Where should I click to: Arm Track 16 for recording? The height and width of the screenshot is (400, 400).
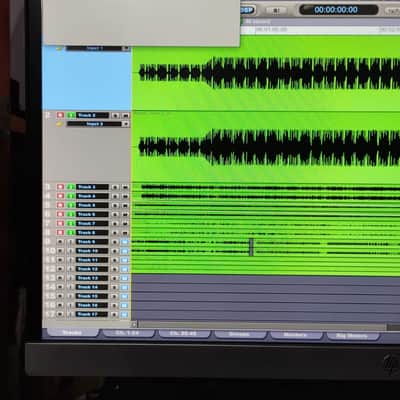pos(60,305)
